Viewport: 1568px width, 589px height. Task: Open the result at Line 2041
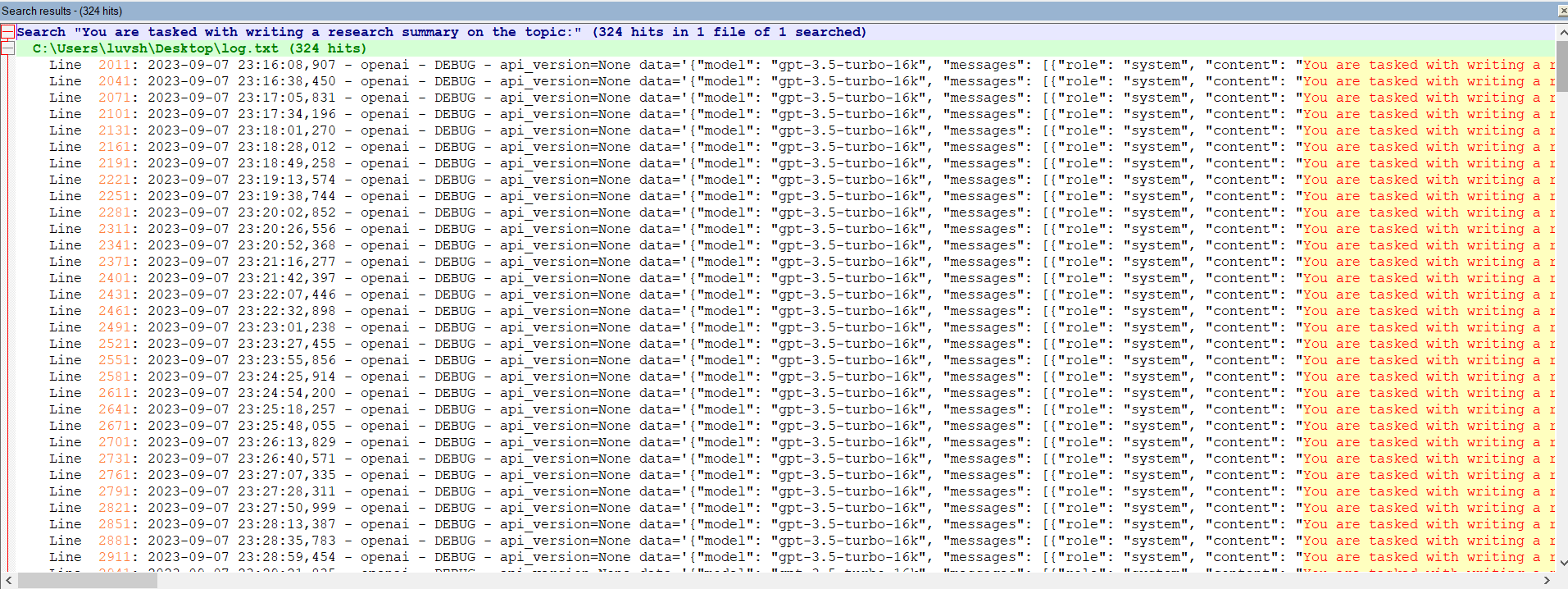point(785,81)
